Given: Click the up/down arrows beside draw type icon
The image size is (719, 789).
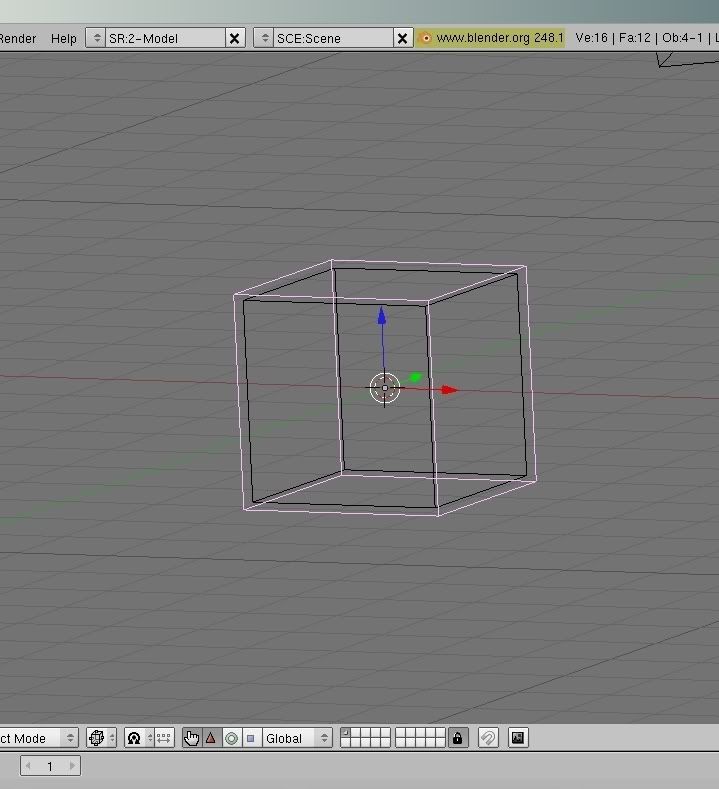Looking at the screenshot, I should pyautogui.click(x=112, y=738).
